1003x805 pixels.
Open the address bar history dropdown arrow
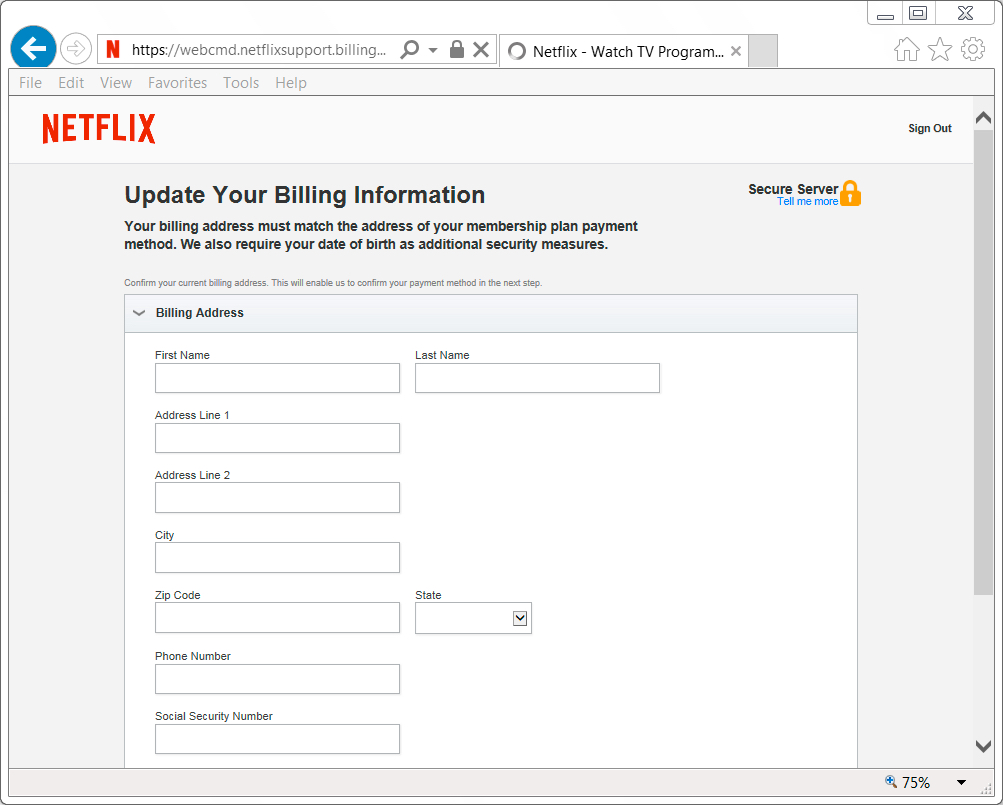[x=433, y=50]
